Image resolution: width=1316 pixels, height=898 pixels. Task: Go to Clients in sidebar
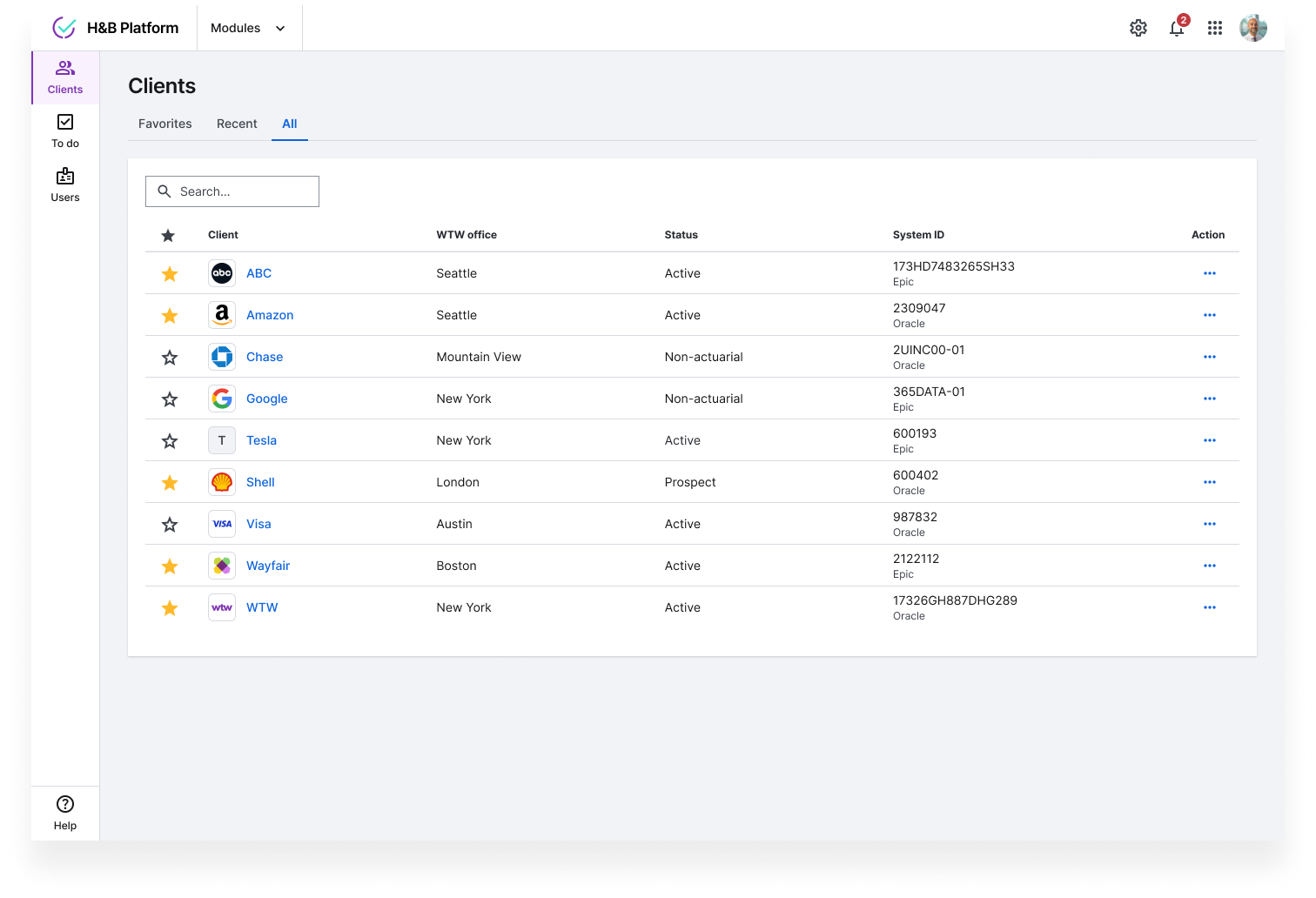point(65,77)
